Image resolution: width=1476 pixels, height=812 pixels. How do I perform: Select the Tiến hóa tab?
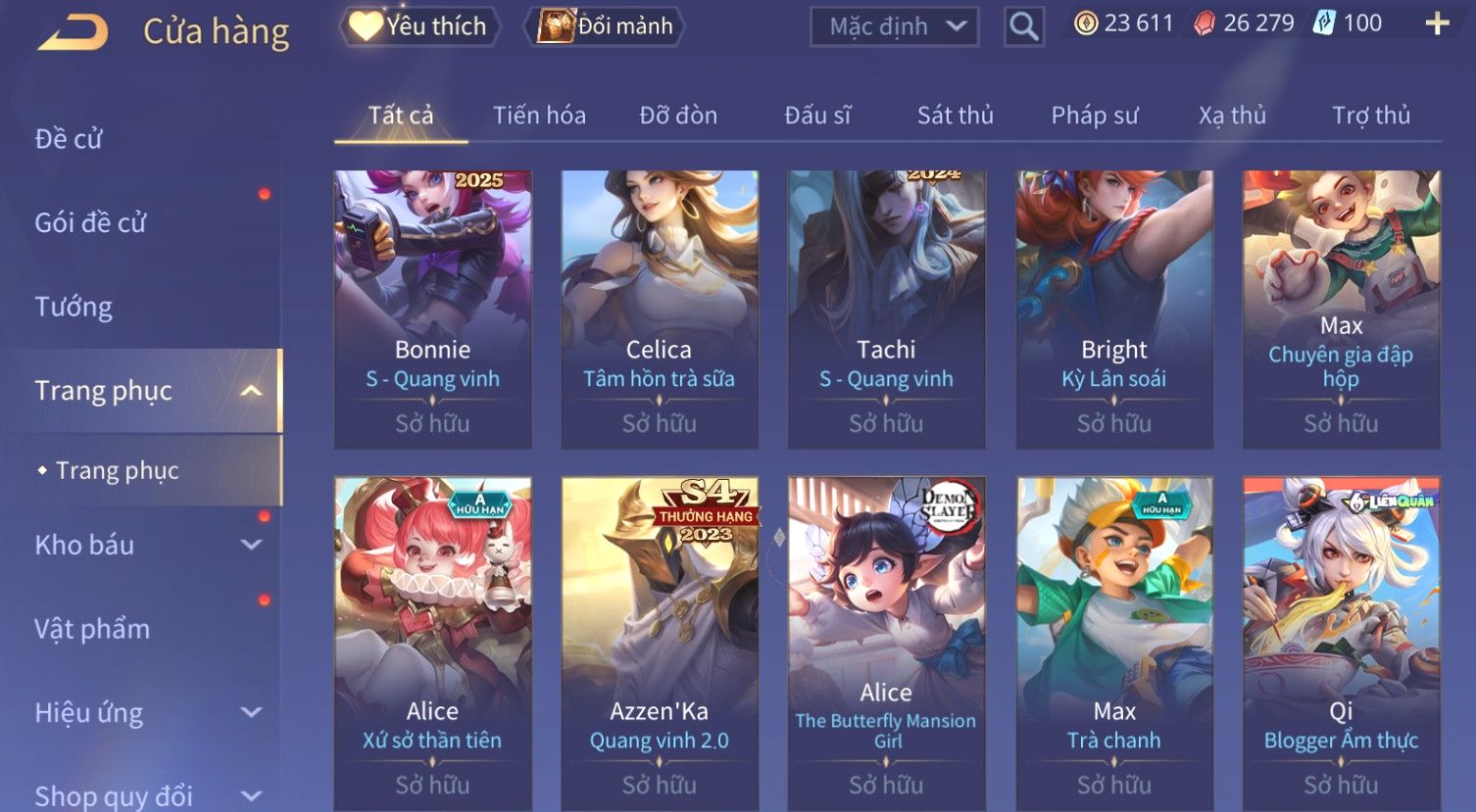(539, 116)
